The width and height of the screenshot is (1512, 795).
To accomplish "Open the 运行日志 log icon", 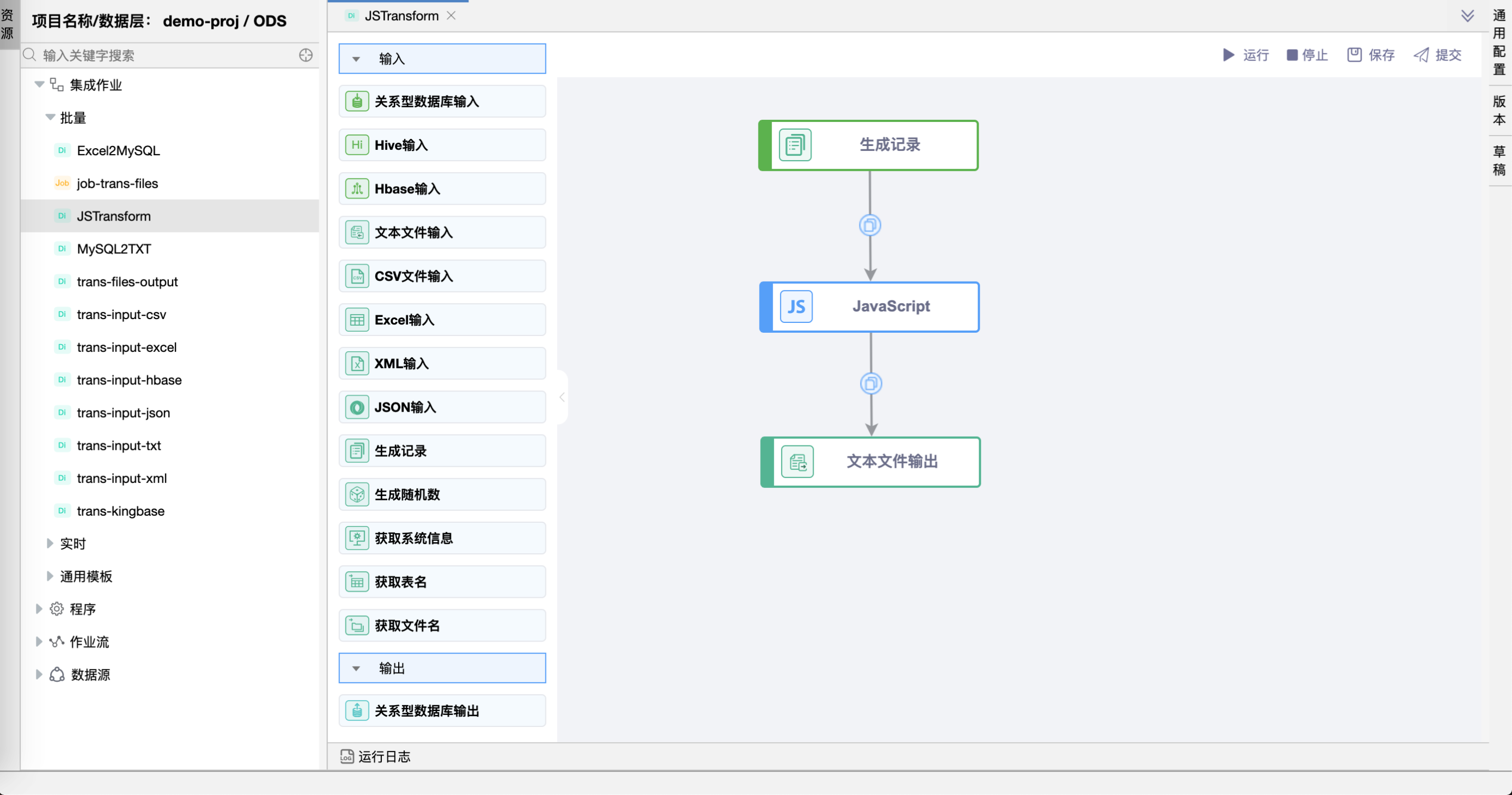I will tap(347, 756).
